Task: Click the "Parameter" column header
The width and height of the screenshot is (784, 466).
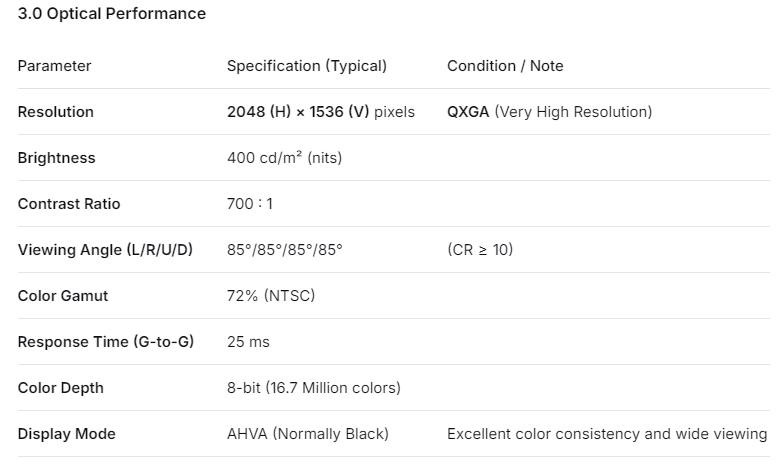Action: [x=54, y=66]
